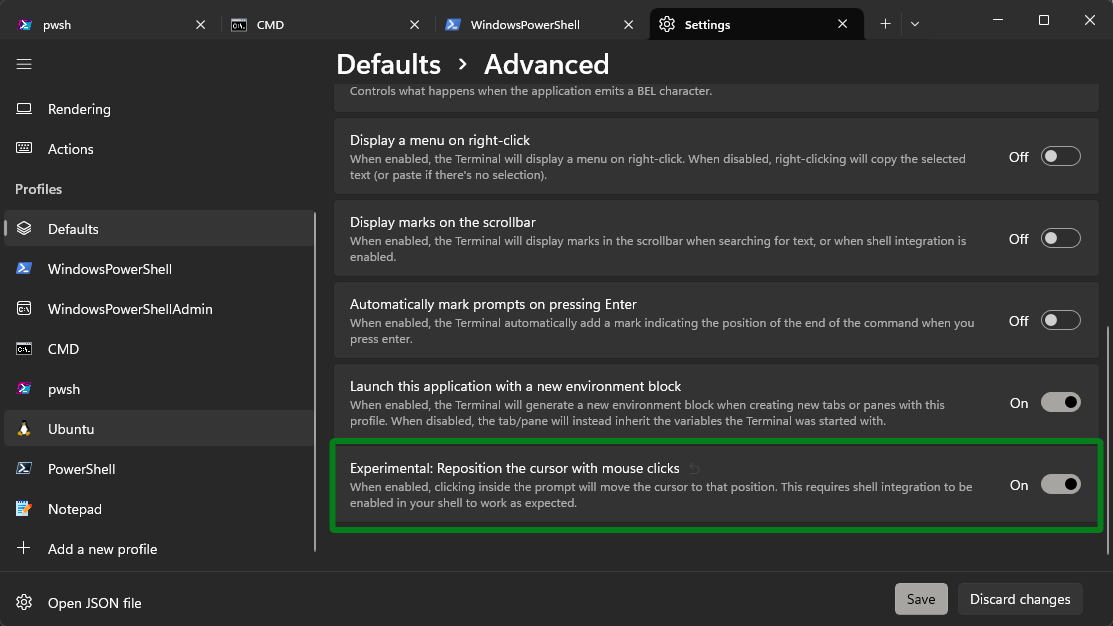The height and width of the screenshot is (626, 1113).
Task: Save the settings changes
Action: (921, 599)
